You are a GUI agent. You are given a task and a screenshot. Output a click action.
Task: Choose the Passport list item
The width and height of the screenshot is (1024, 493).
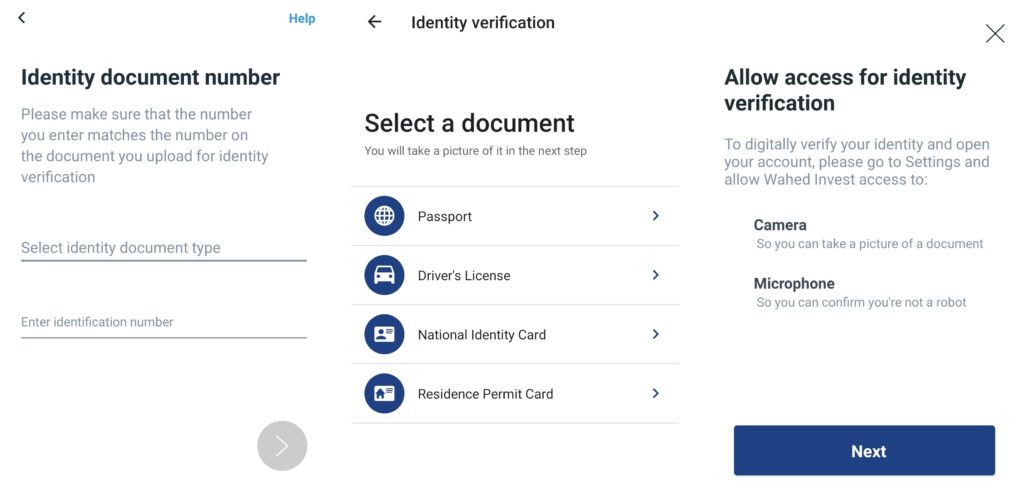515,216
